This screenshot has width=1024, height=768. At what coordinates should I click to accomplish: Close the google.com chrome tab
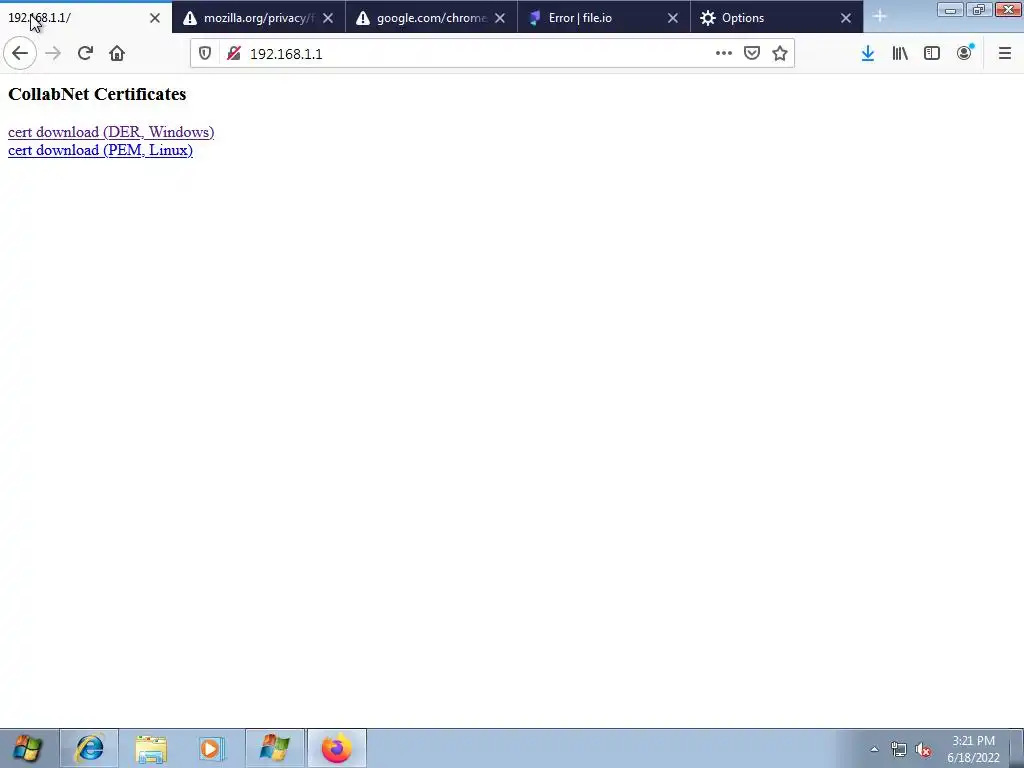pos(500,18)
